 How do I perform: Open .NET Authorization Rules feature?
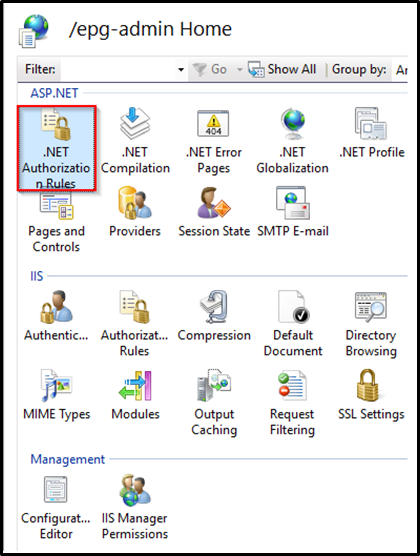(56, 148)
